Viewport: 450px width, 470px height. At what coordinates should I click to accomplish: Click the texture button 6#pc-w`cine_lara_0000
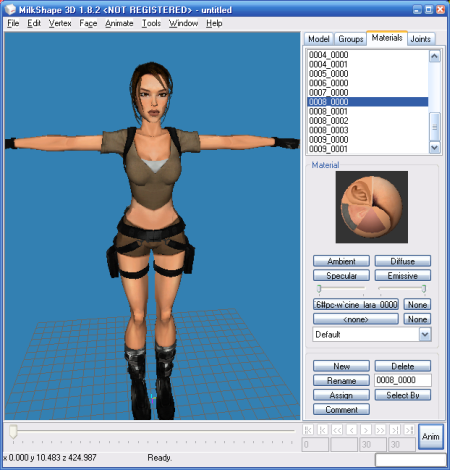pyautogui.click(x=356, y=304)
